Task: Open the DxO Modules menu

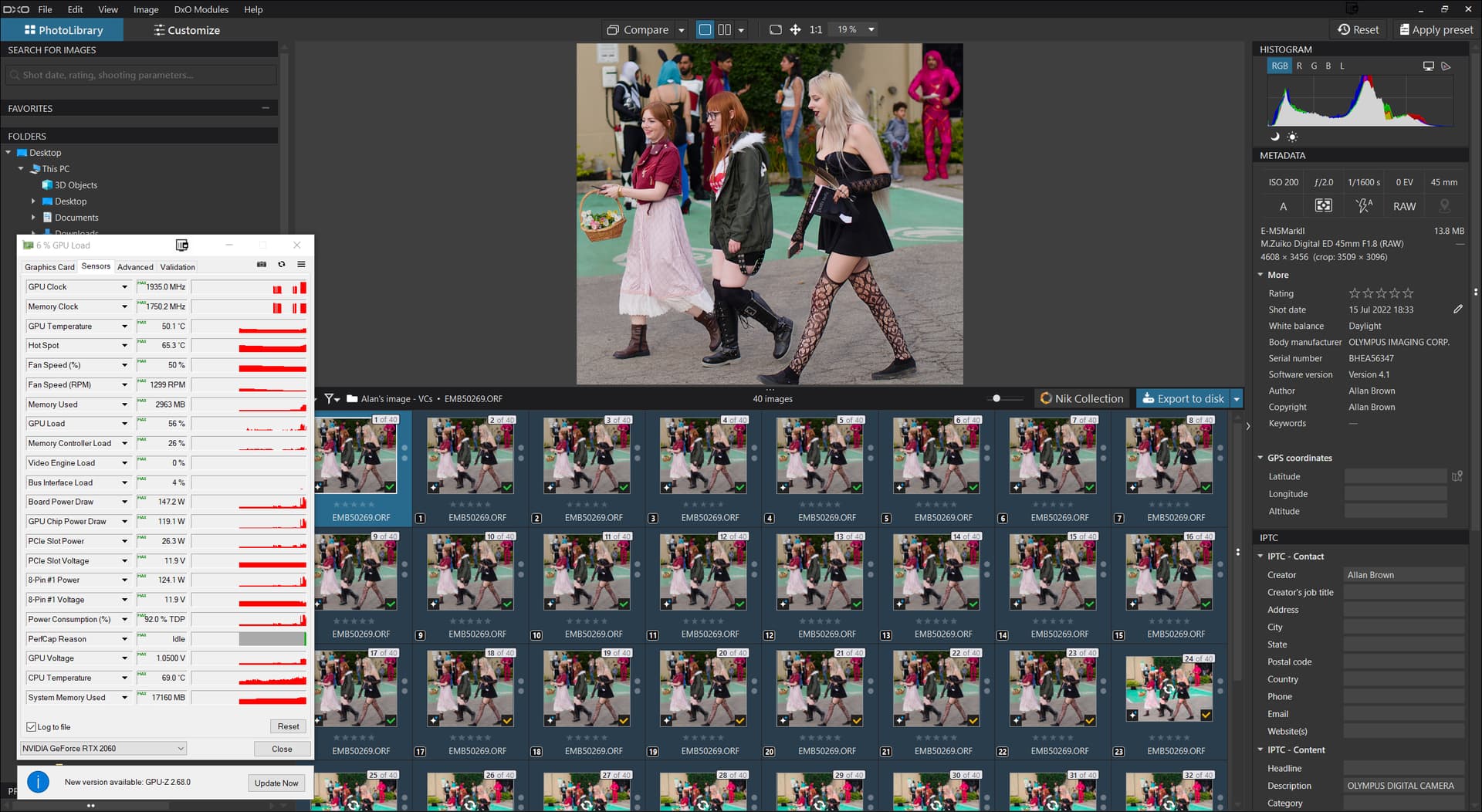Action: pyautogui.click(x=201, y=9)
